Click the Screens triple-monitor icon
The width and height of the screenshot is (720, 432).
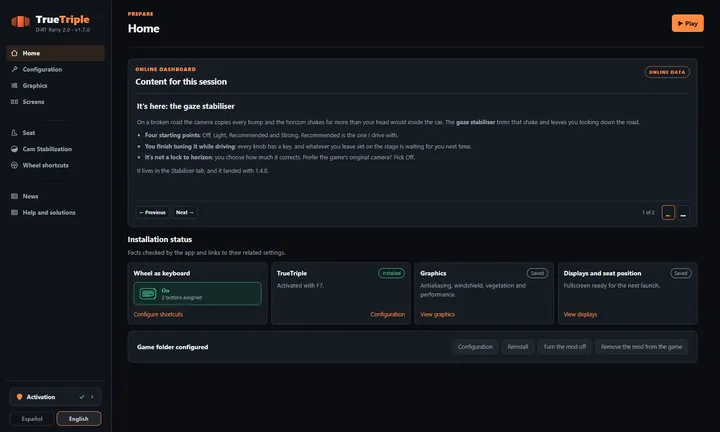click(14, 102)
